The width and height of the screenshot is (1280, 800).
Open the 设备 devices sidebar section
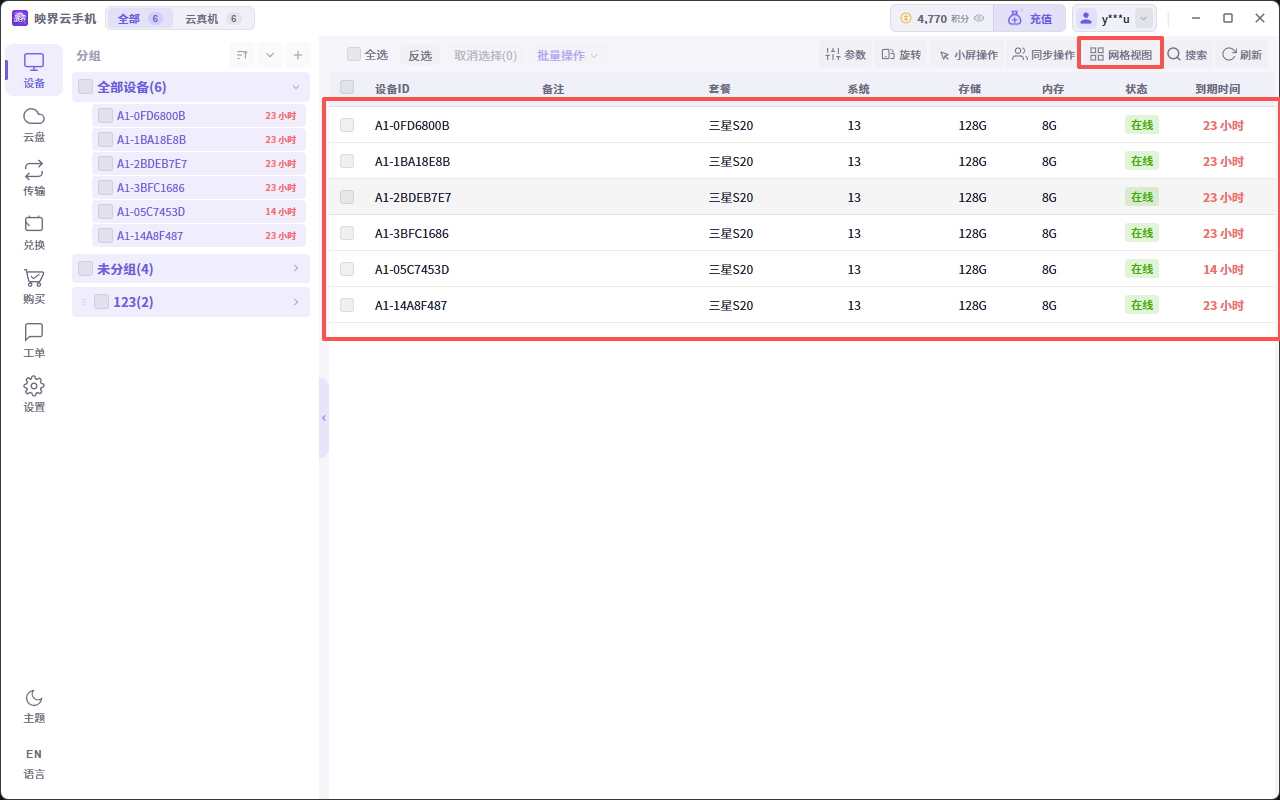[34, 71]
